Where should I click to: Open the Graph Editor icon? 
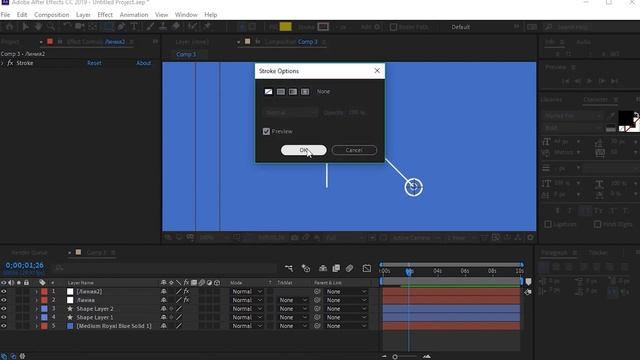367,268
